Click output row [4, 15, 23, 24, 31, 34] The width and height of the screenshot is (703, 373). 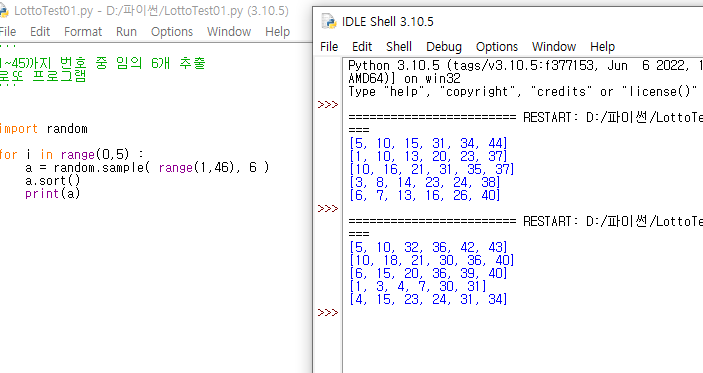(428, 299)
